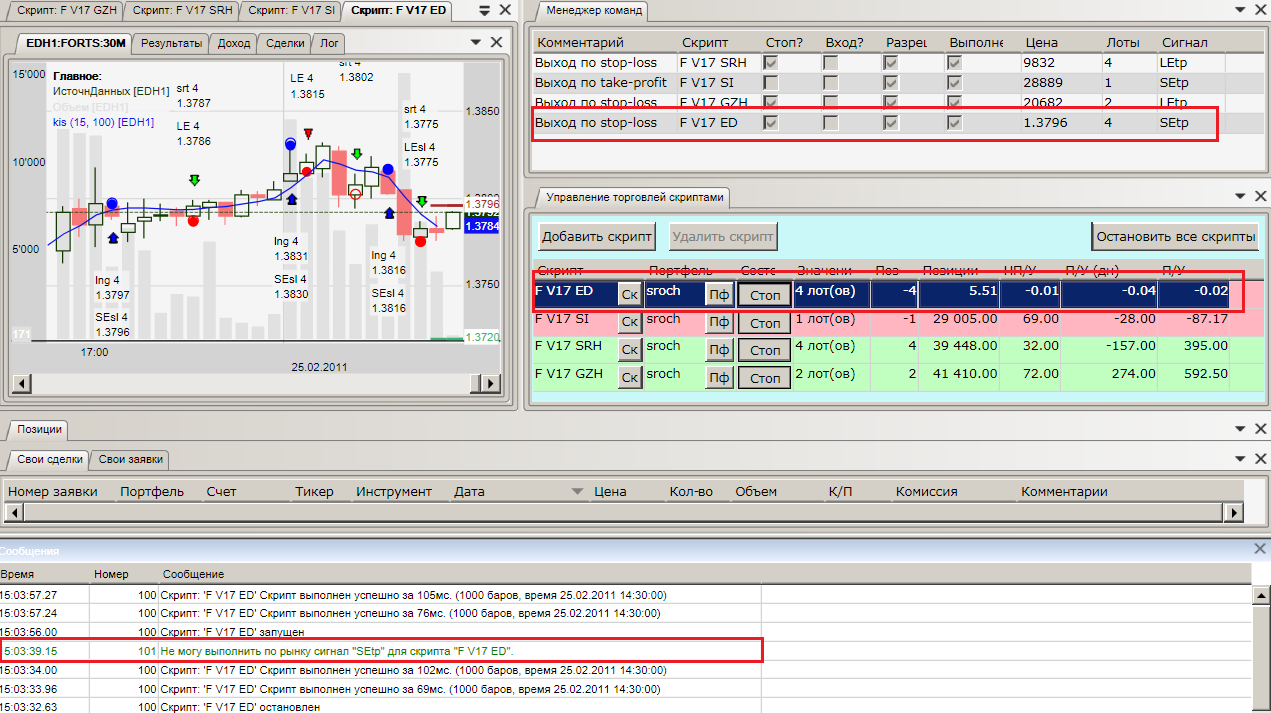Image resolution: width=1271 pixels, height=713 pixels.
Task: Toggle Вход? checkbox for F V17 SRH command
Action: point(830,62)
